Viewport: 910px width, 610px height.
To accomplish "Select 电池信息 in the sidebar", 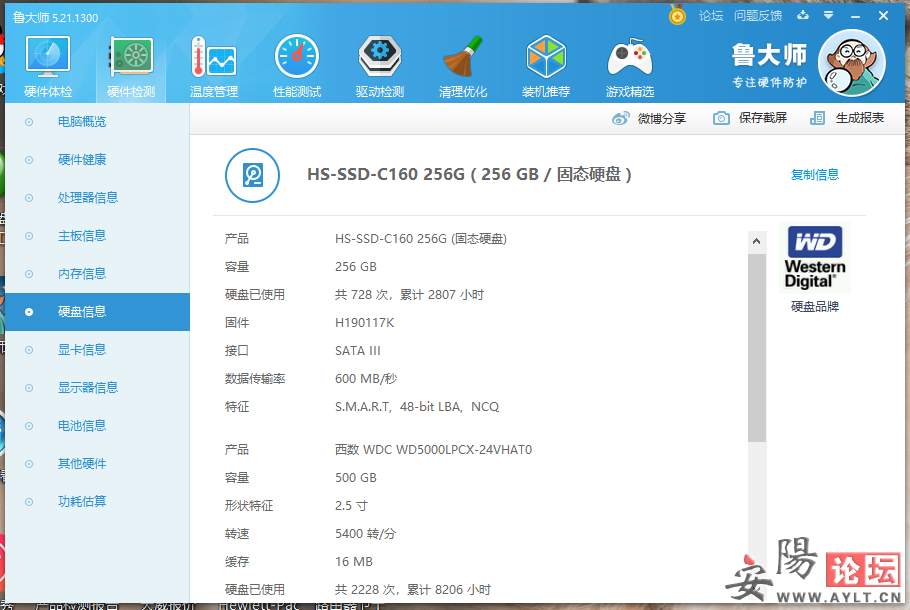I will click(82, 425).
